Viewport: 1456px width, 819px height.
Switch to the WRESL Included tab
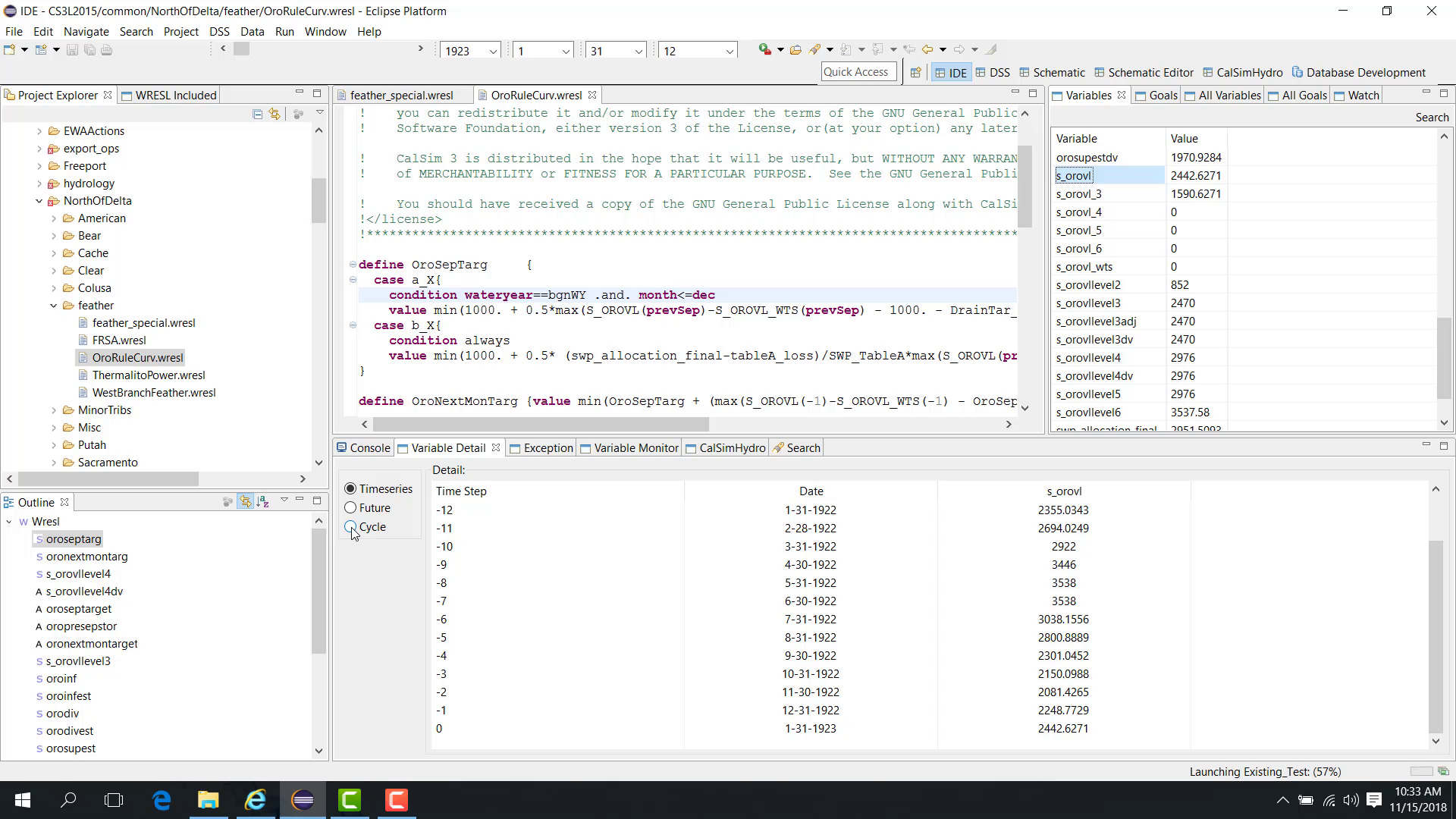[169, 95]
